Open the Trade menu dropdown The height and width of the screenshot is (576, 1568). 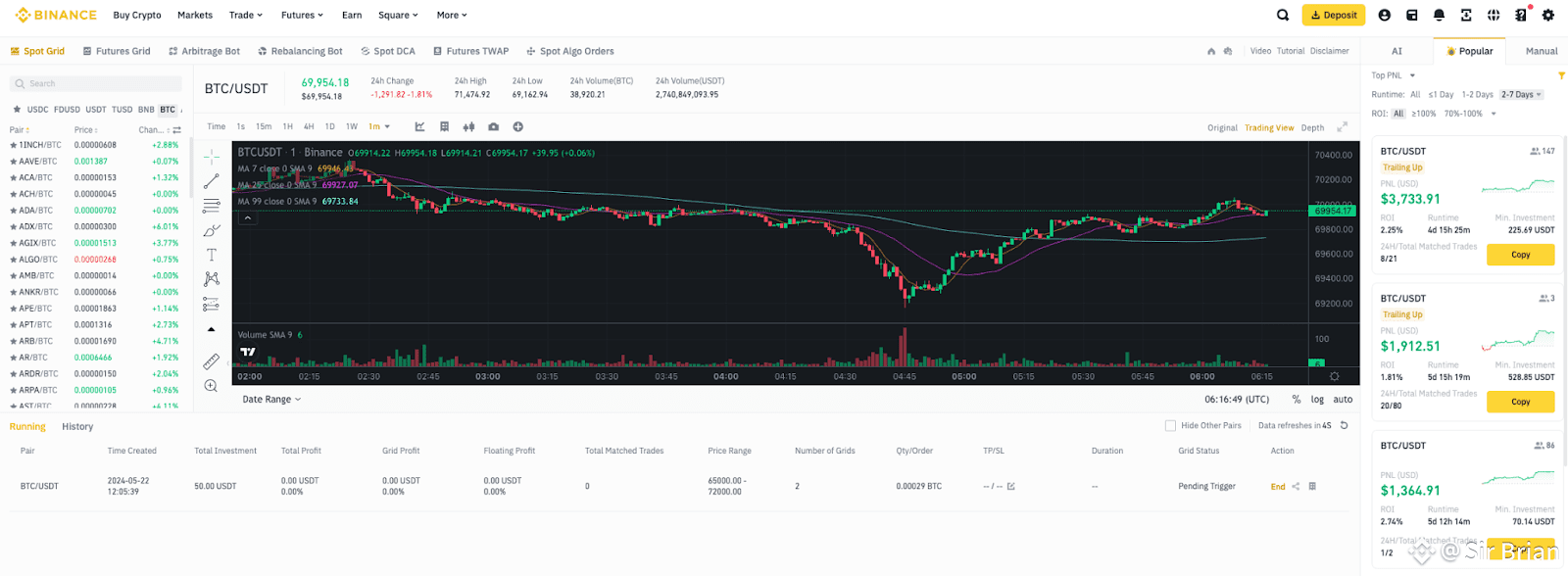point(245,15)
